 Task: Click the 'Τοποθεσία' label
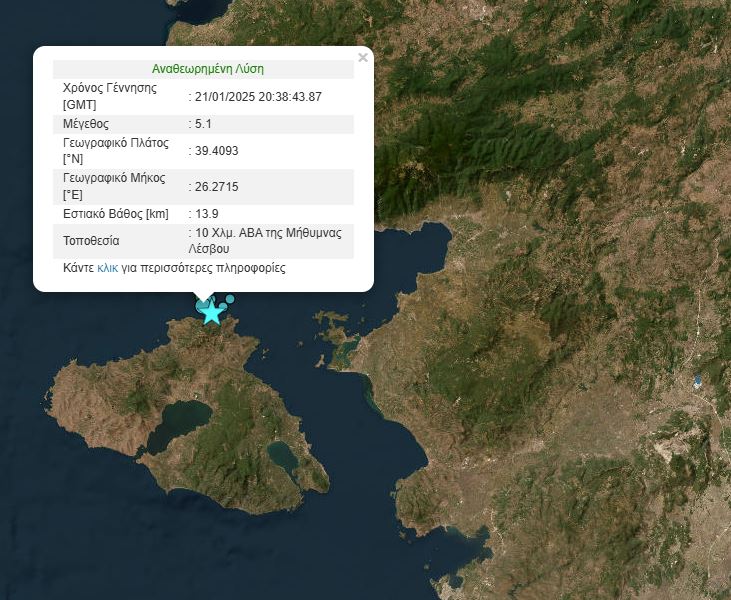click(91, 241)
